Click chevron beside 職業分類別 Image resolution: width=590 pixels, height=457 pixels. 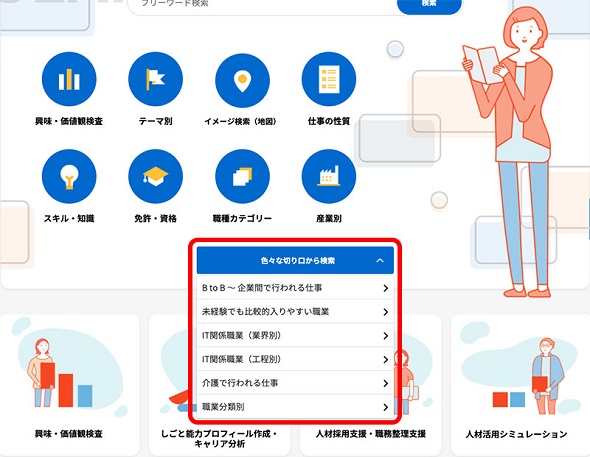pos(385,407)
